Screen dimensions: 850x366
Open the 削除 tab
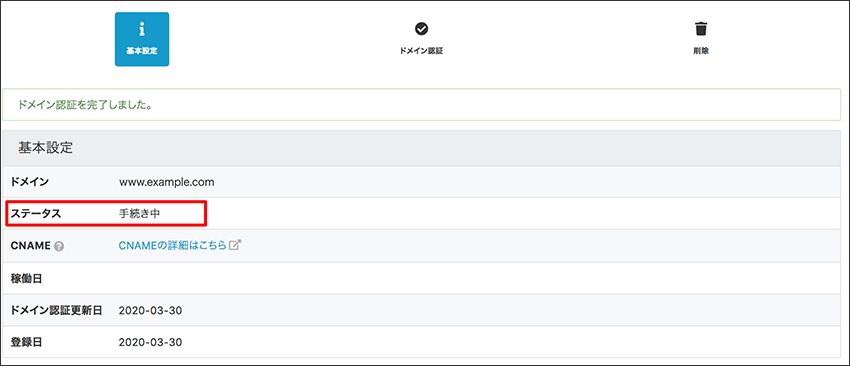pos(701,39)
